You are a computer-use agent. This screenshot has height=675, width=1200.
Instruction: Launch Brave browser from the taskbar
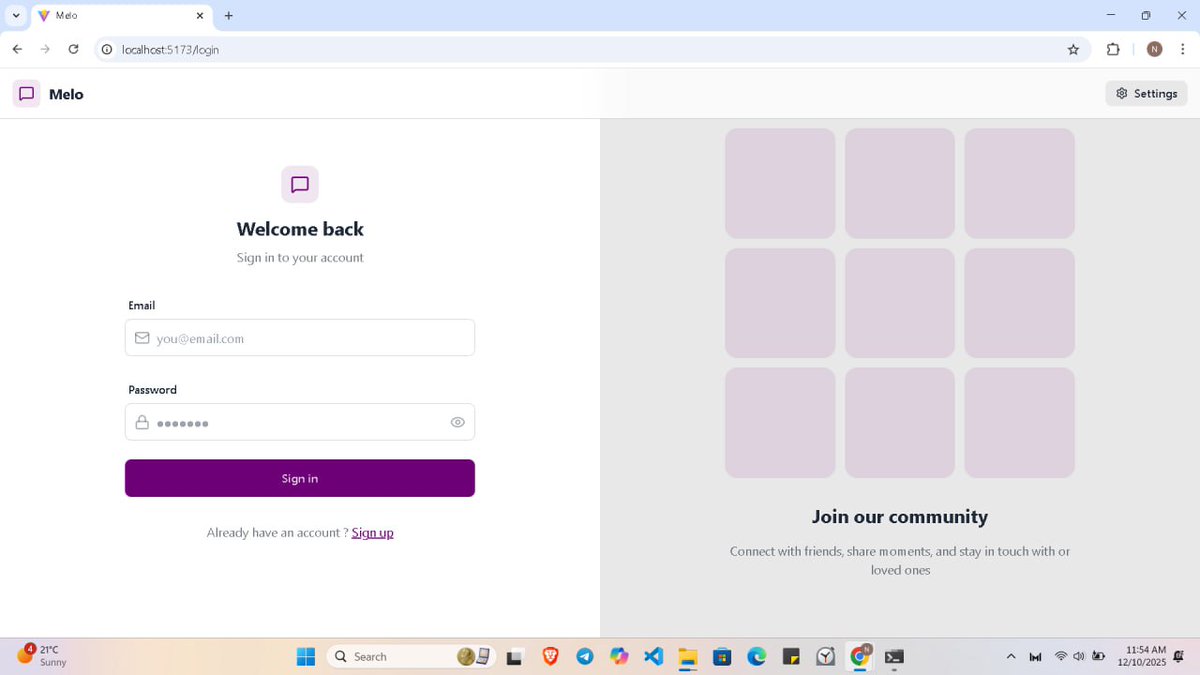coord(550,656)
